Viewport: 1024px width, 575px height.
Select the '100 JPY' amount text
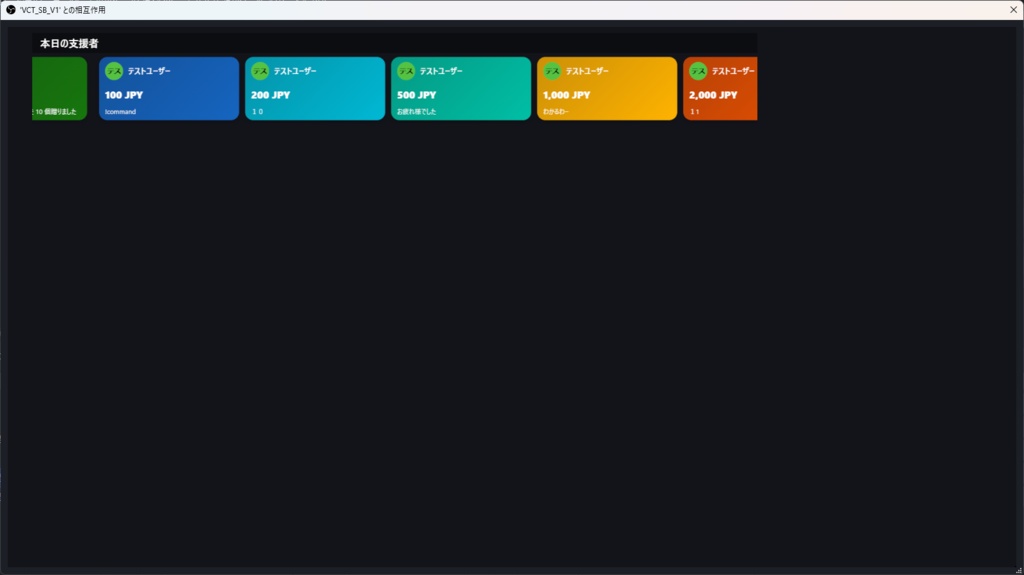[x=123, y=95]
